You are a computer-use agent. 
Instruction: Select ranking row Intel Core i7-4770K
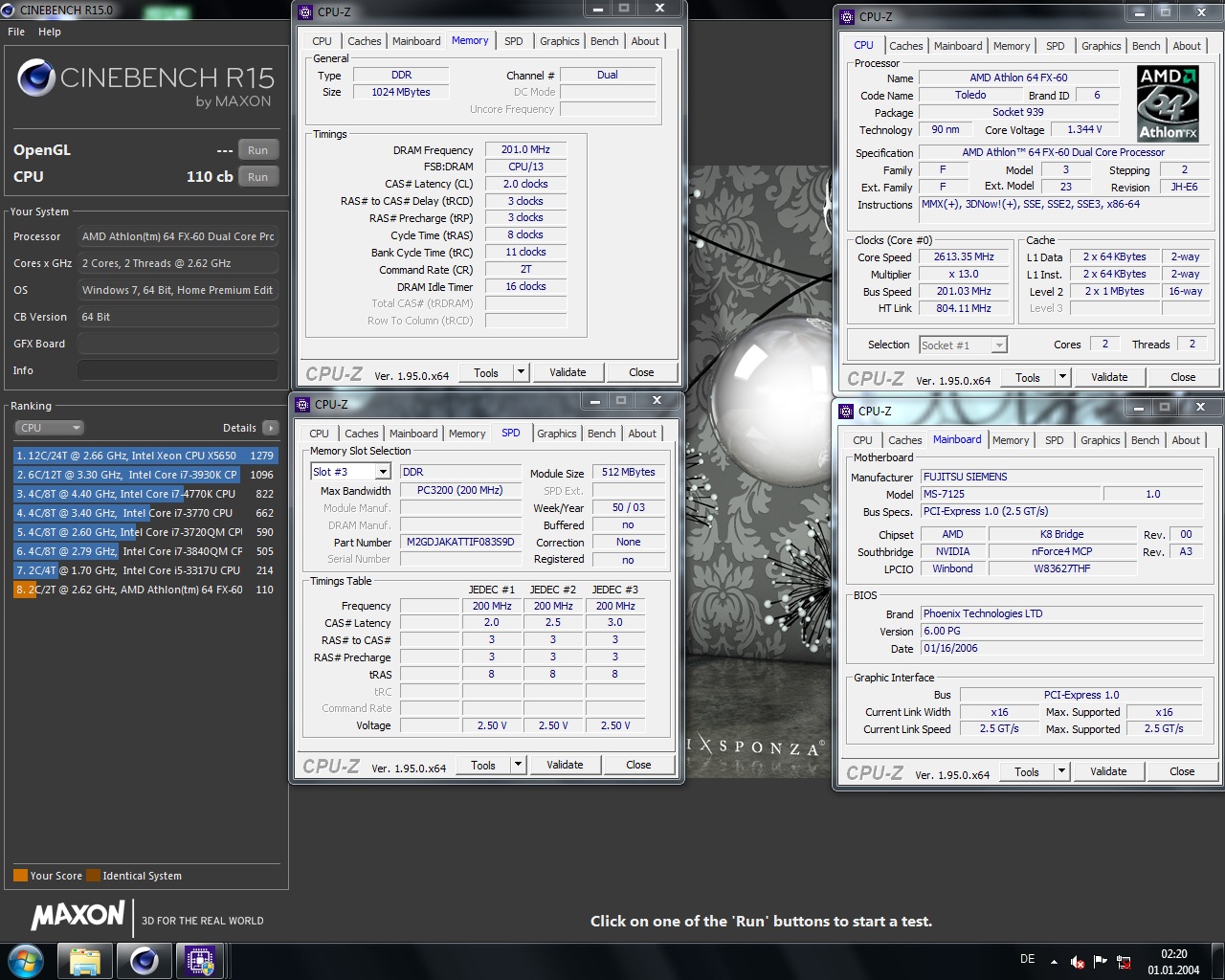click(x=145, y=494)
